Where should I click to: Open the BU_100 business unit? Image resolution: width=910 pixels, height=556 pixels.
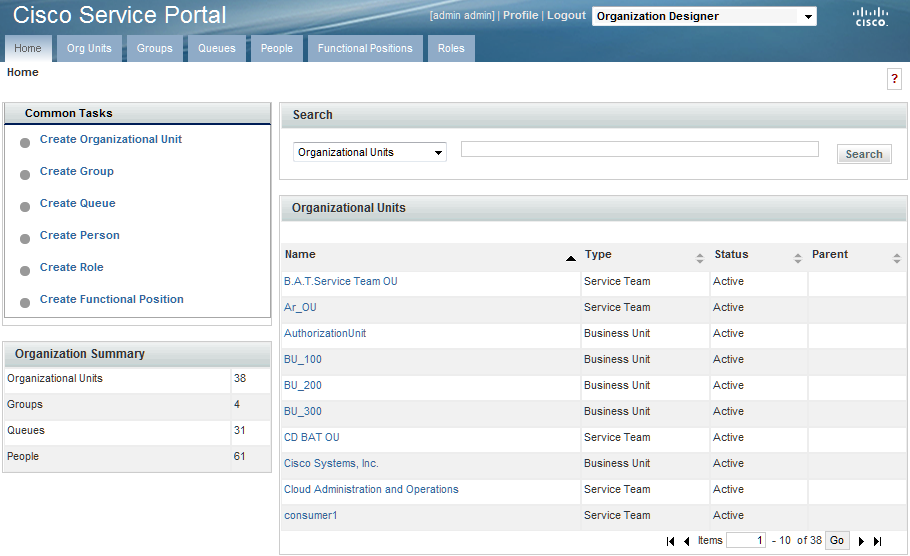click(302, 359)
